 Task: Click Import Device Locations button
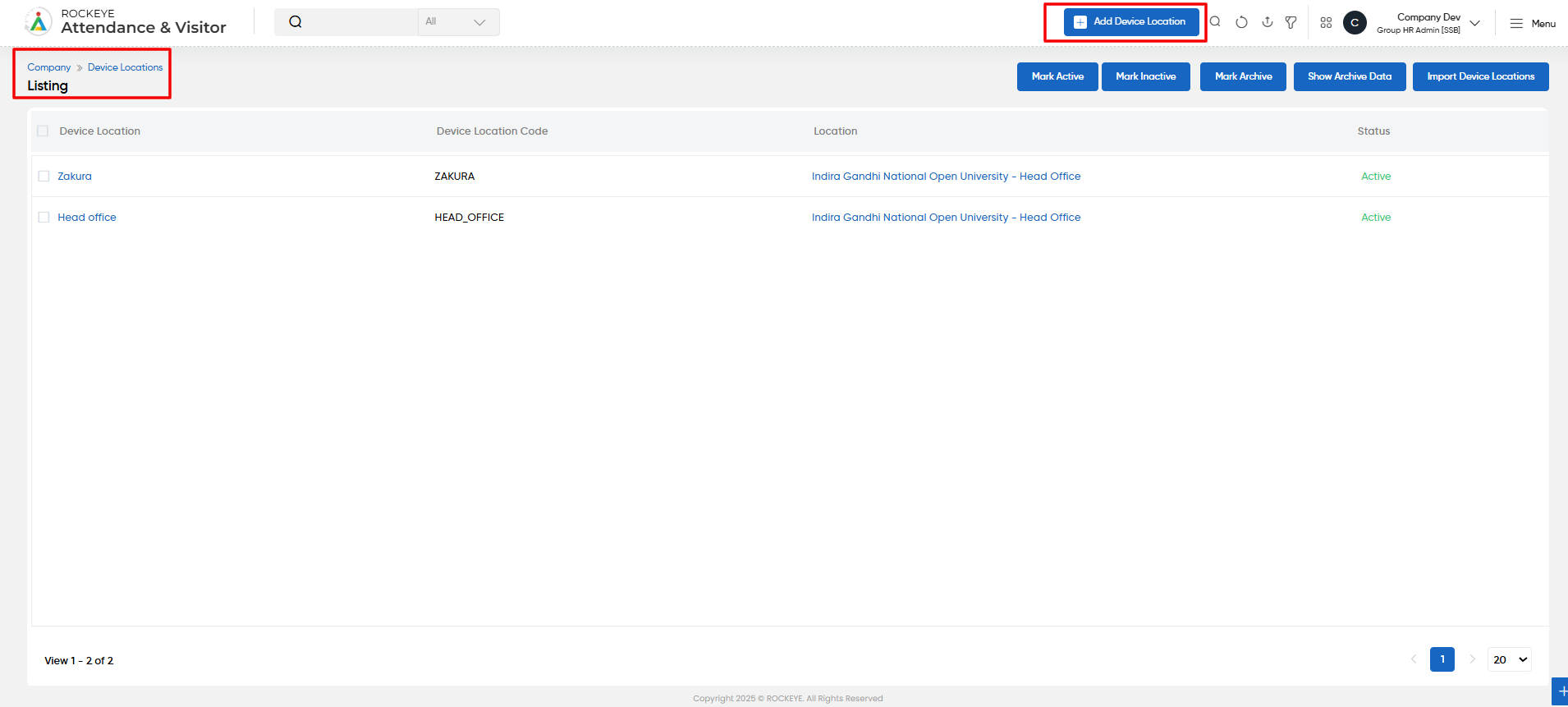pyautogui.click(x=1481, y=76)
